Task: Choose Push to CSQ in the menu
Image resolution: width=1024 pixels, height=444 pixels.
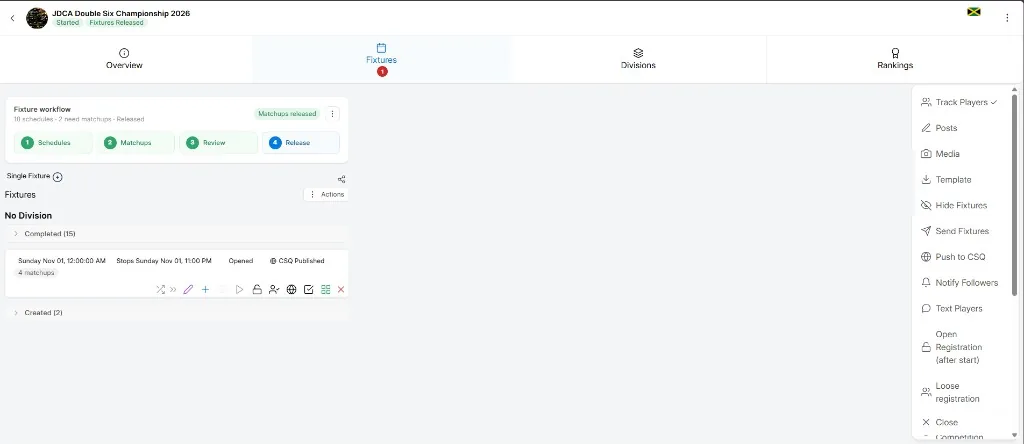Action: click(x=959, y=257)
